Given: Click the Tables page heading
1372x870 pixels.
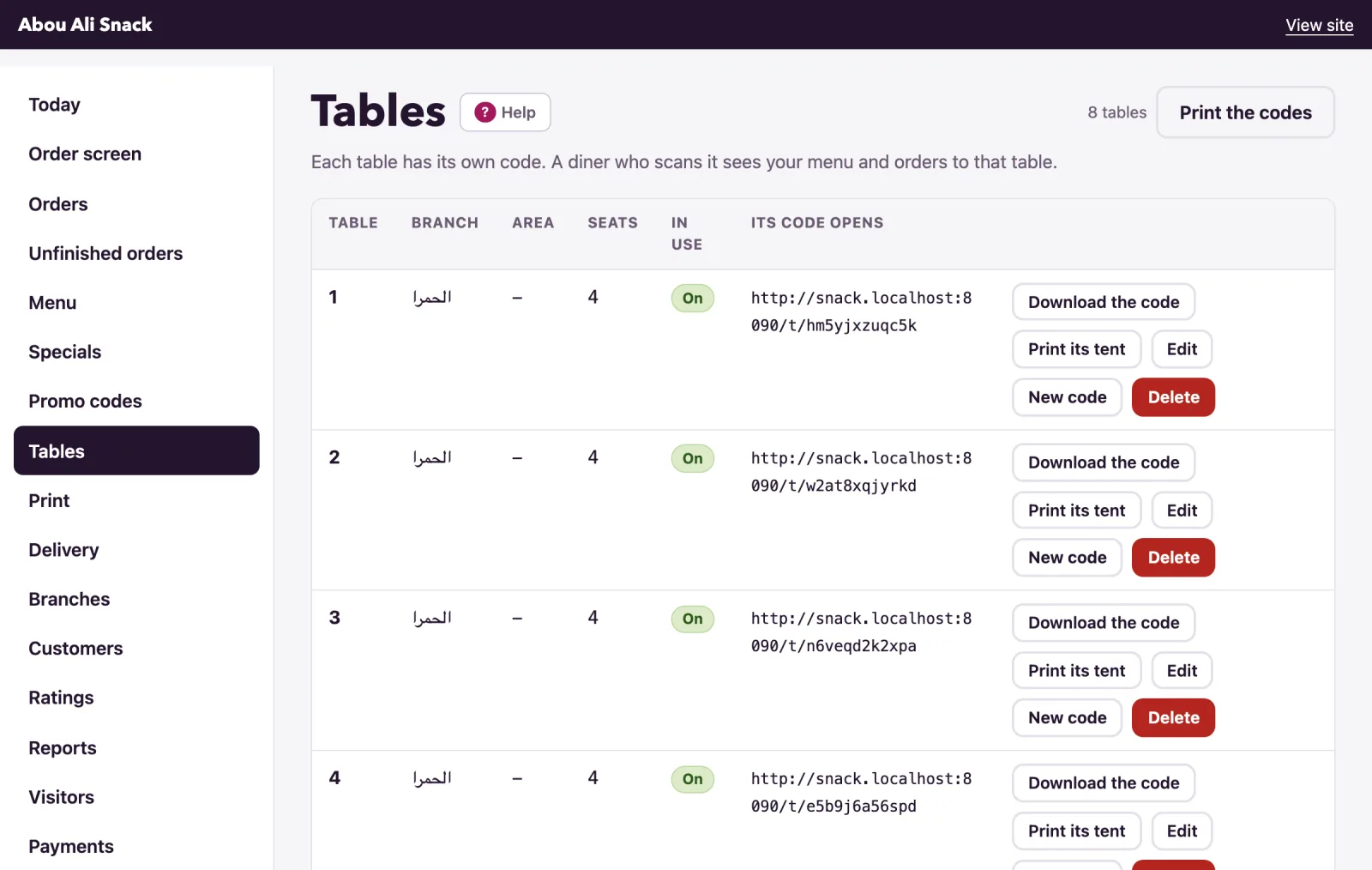Looking at the screenshot, I should tap(378, 112).
